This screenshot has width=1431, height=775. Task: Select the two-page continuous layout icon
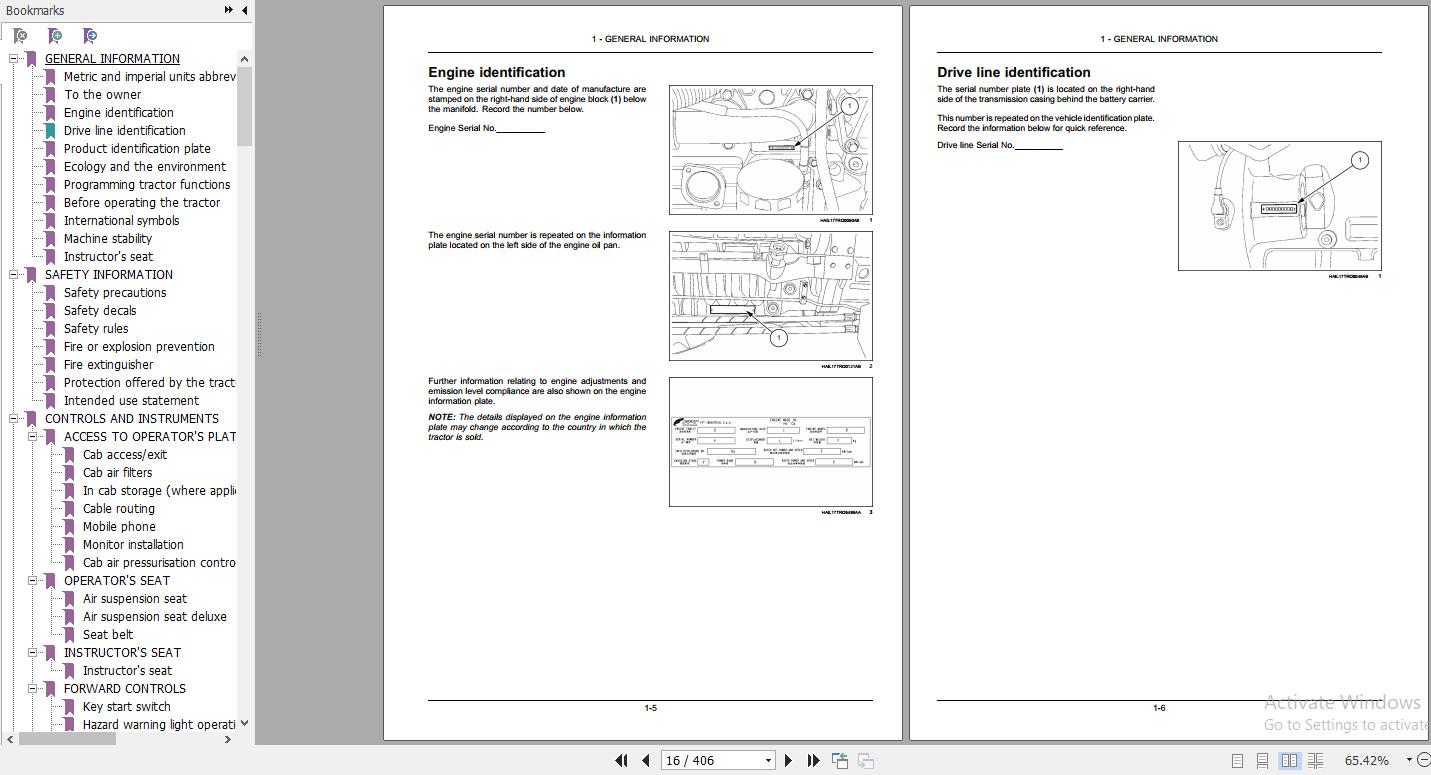point(1316,760)
